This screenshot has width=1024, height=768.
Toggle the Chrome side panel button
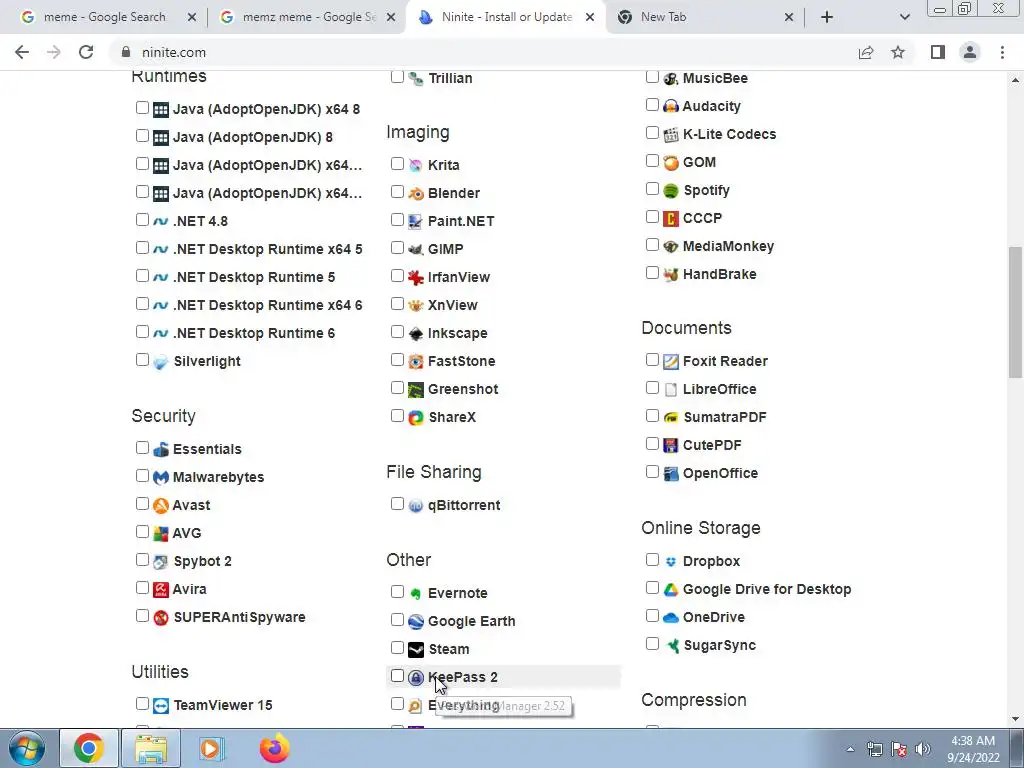[x=938, y=52]
